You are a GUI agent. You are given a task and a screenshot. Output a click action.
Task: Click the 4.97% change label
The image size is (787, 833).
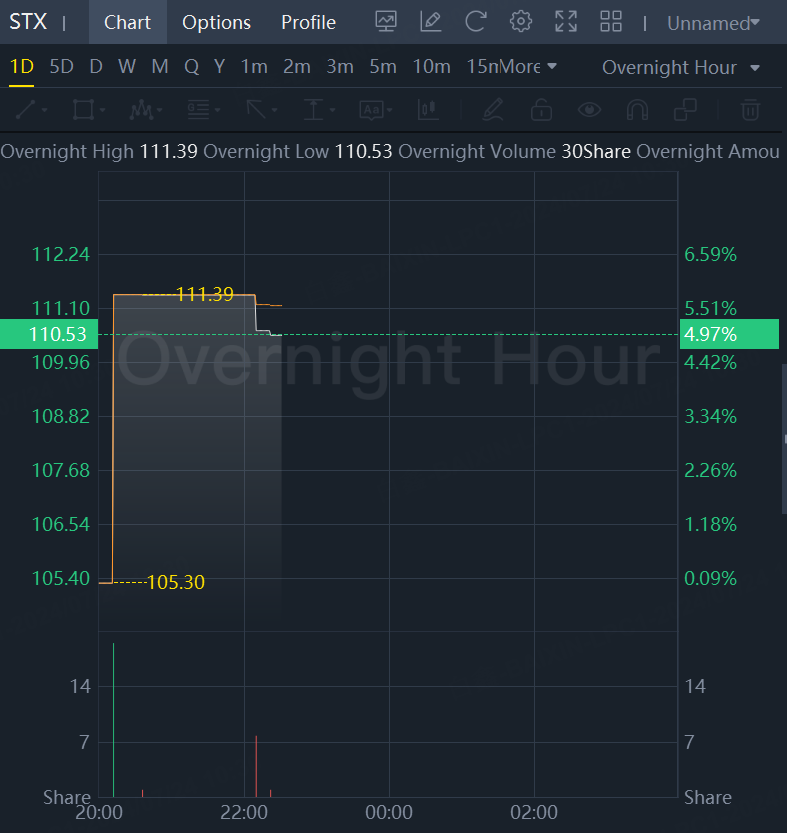tap(729, 334)
